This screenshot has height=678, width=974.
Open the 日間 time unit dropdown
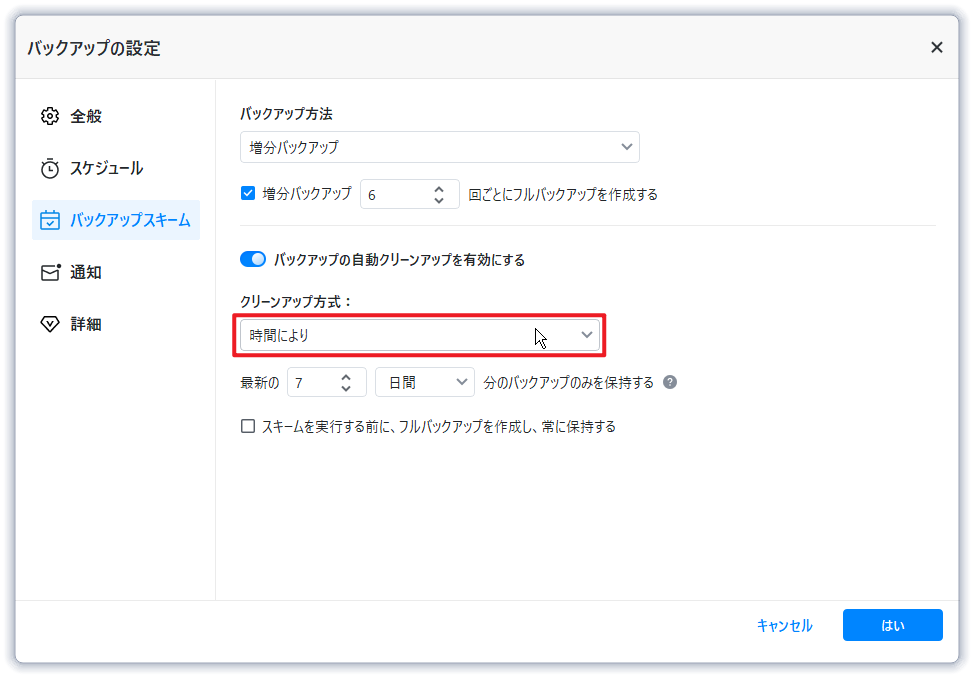click(425, 382)
